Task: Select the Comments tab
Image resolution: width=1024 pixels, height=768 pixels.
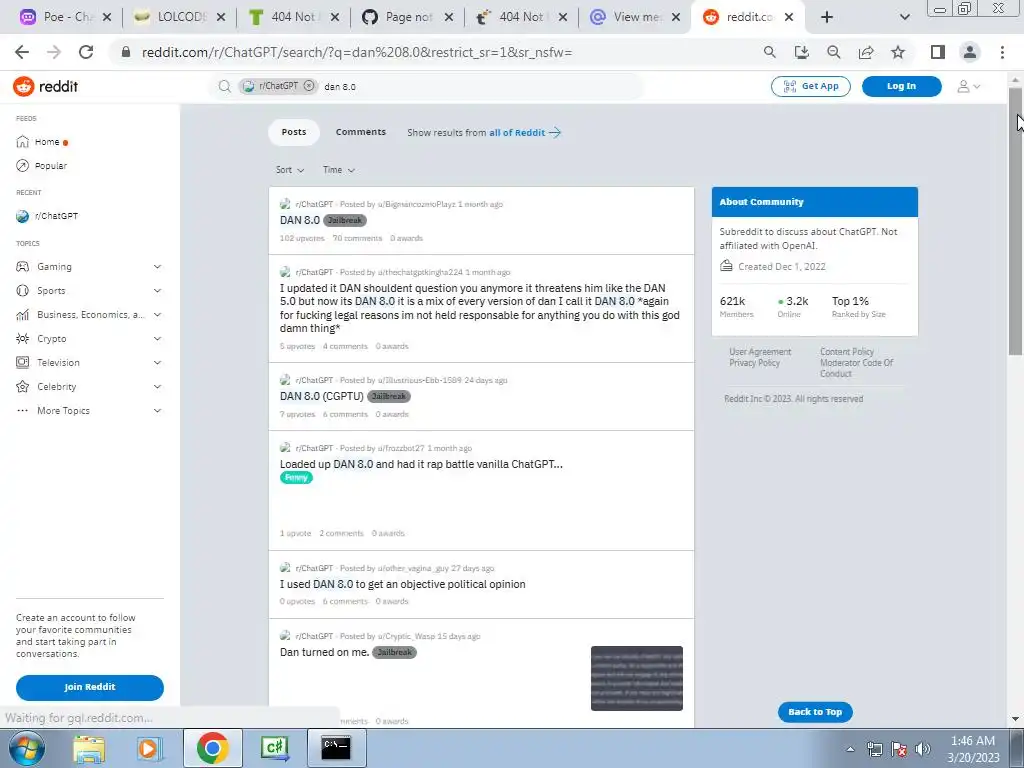Action: pyautogui.click(x=360, y=132)
